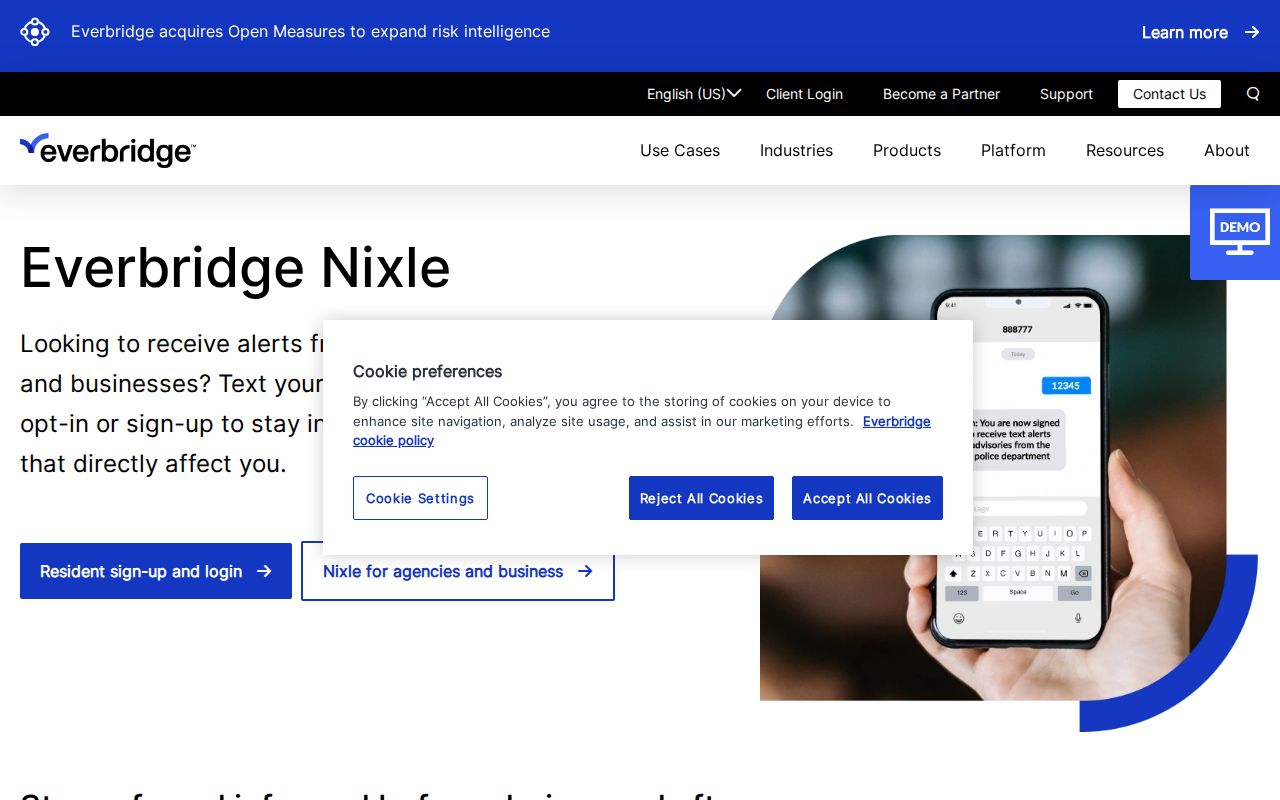Image resolution: width=1280 pixels, height=800 pixels.
Task: Expand the English (US) language dropdown
Action: coord(694,94)
